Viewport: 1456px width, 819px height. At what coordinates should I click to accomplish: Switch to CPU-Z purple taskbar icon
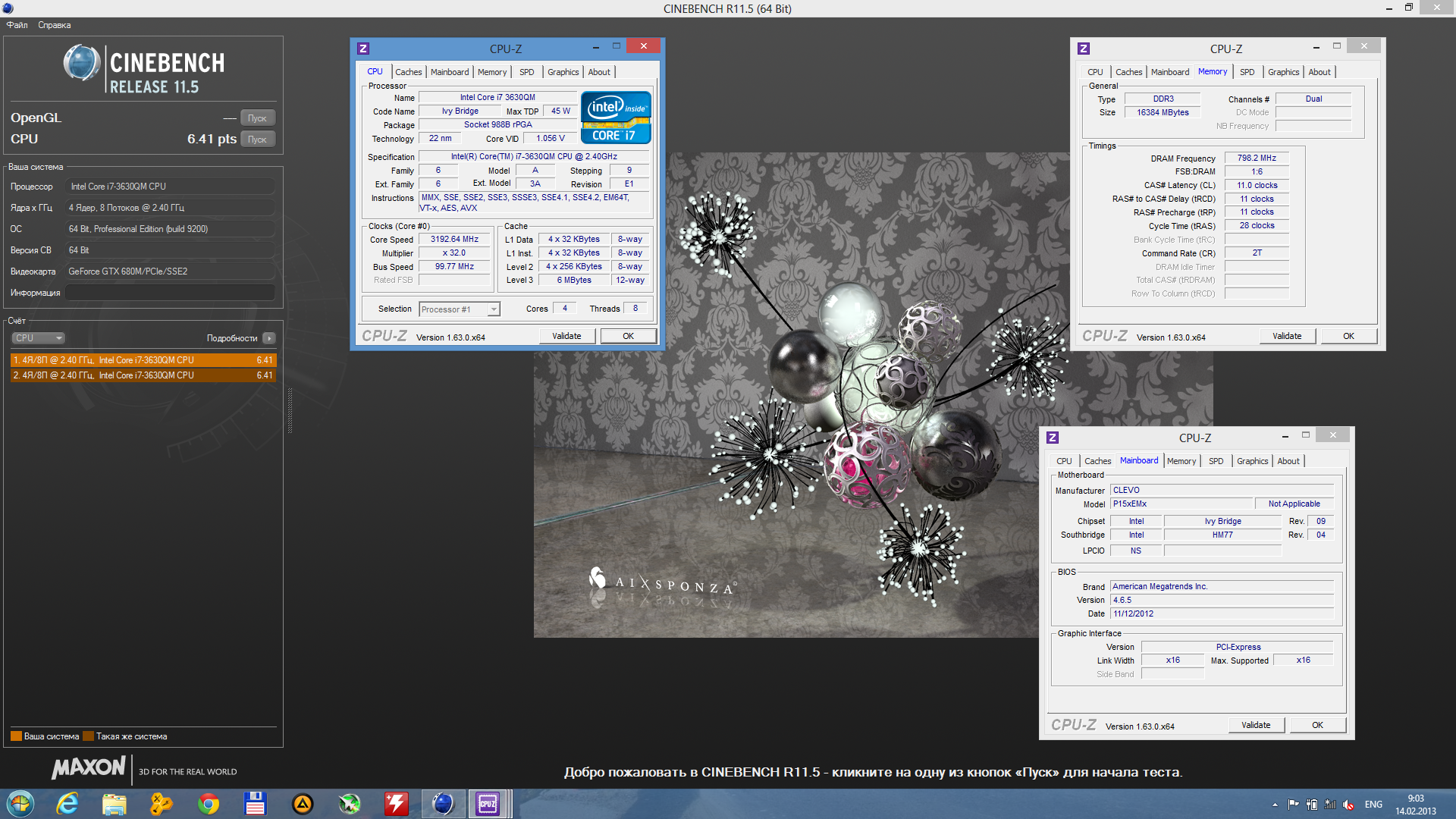[x=488, y=804]
